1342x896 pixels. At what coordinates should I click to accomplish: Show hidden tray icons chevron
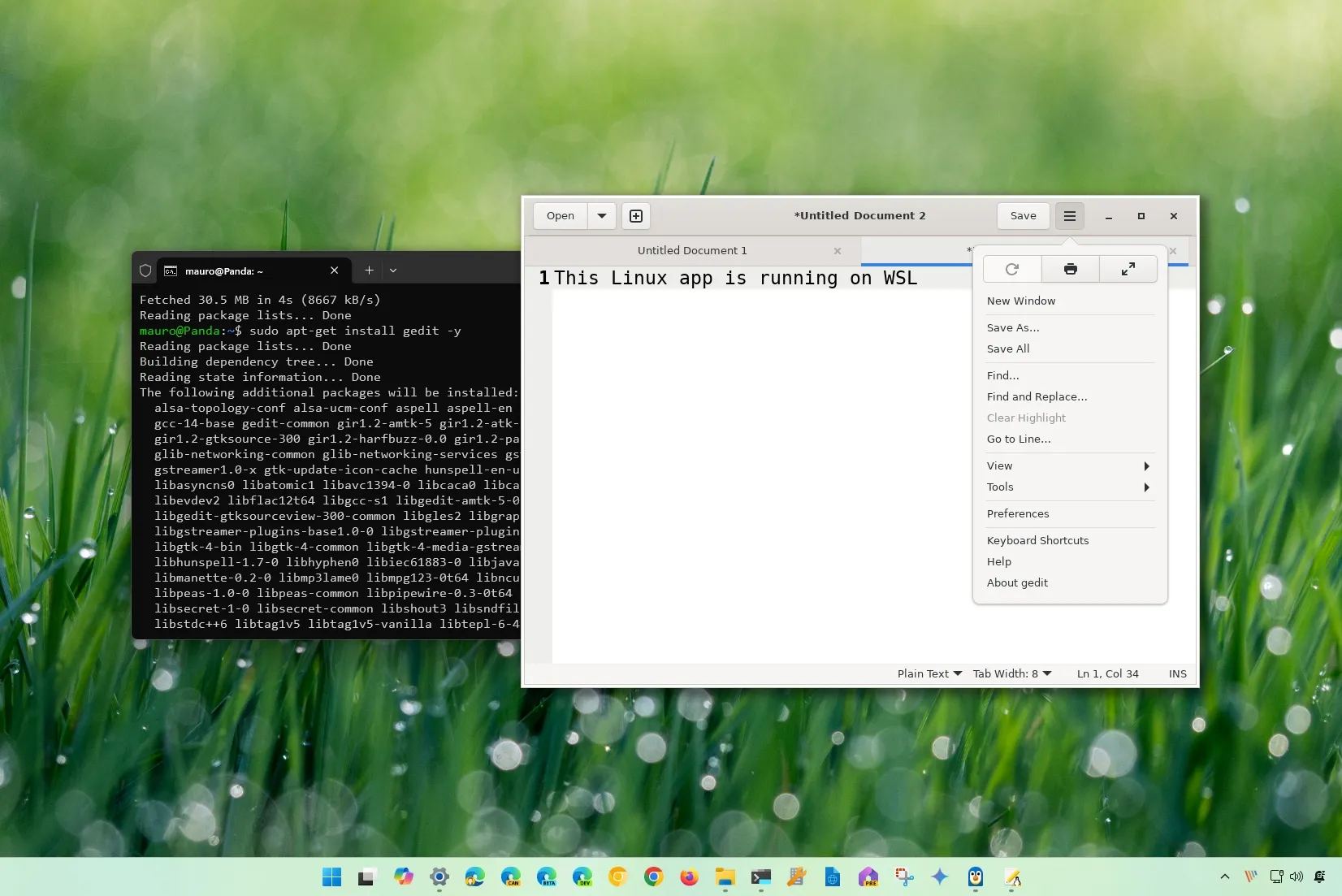[1224, 877]
